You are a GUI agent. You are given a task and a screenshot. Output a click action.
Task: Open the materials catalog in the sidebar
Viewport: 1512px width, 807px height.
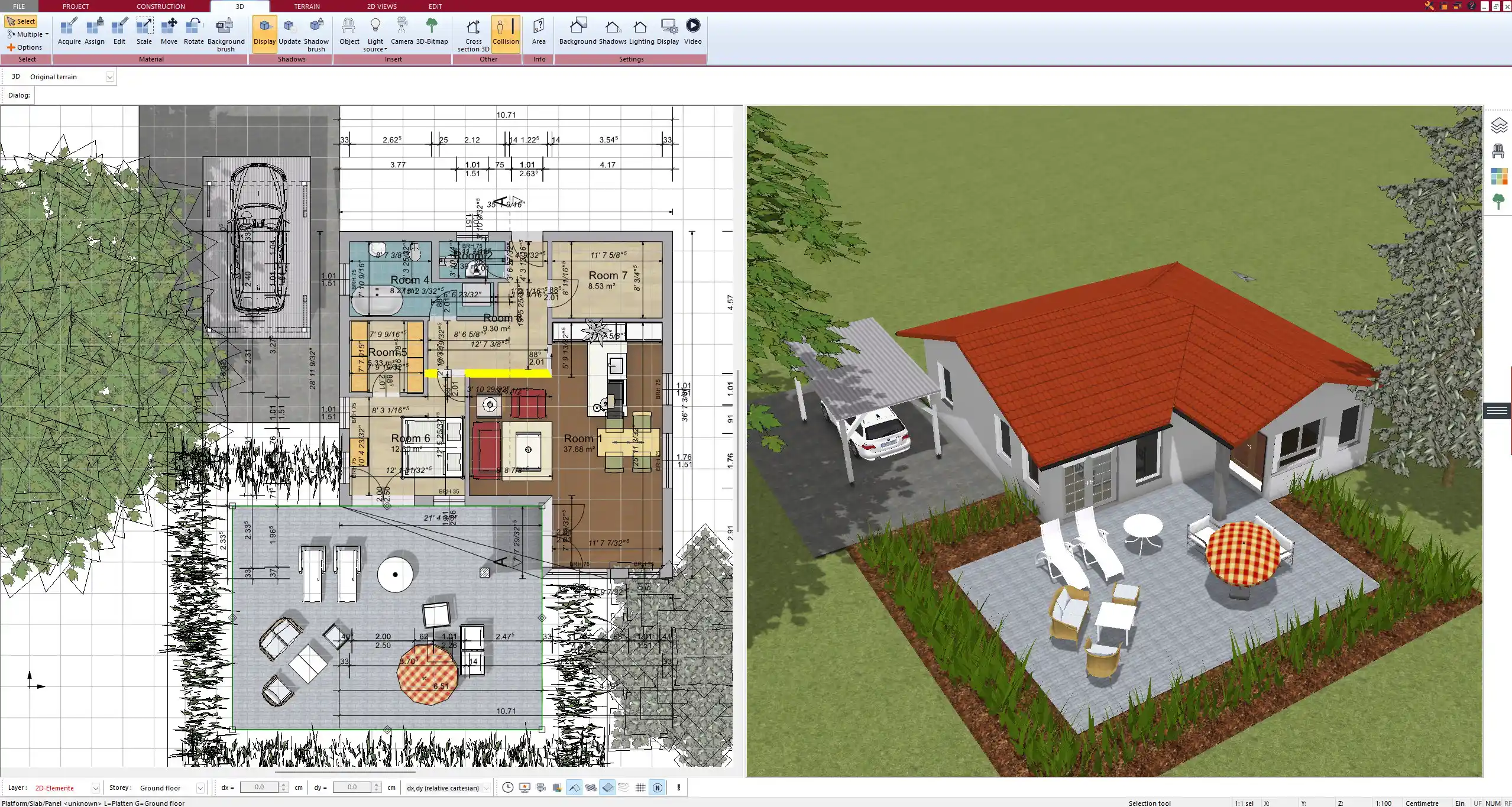click(x=1500, y=176)
